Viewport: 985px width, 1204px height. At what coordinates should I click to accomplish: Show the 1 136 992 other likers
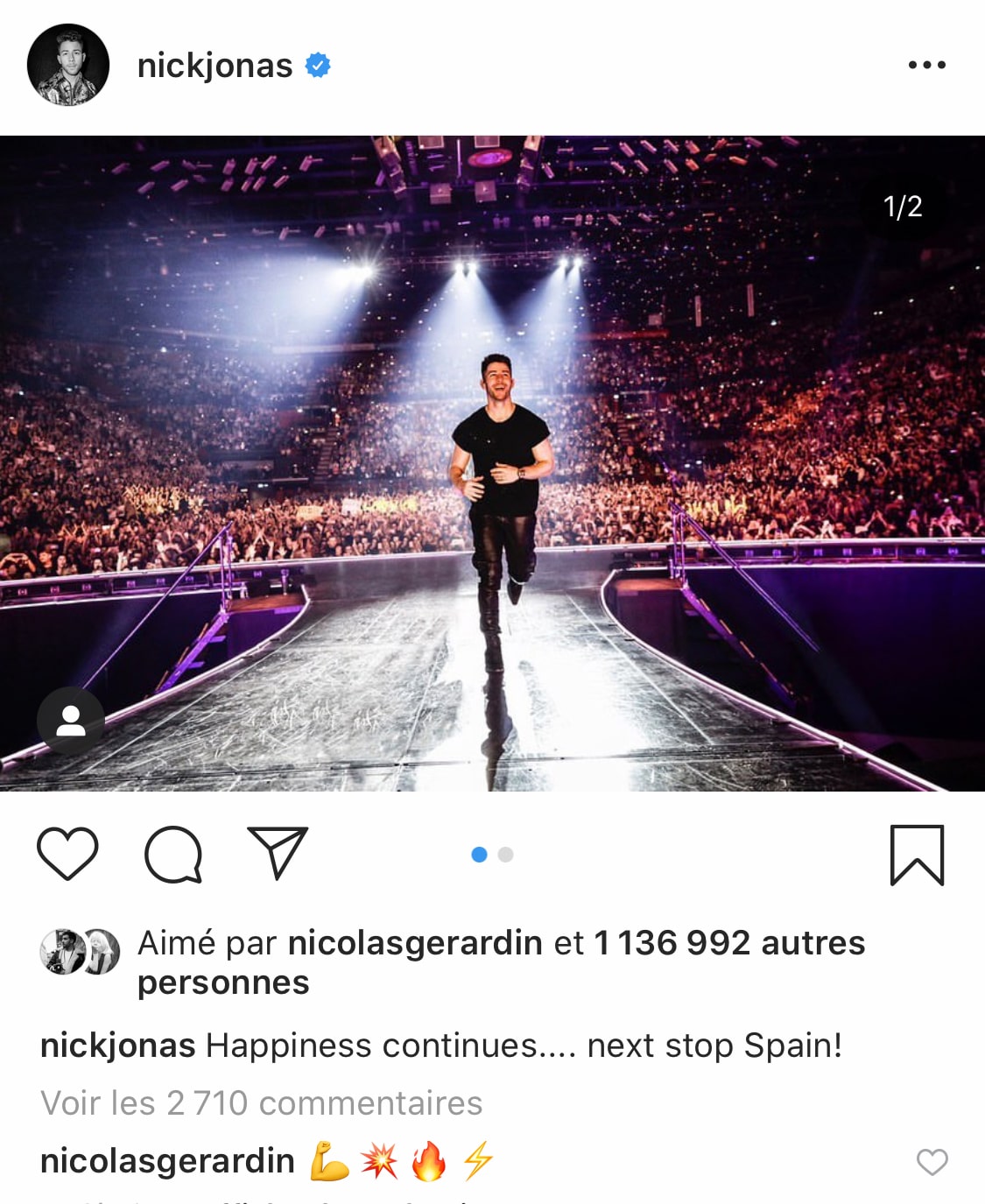[728, 943]
